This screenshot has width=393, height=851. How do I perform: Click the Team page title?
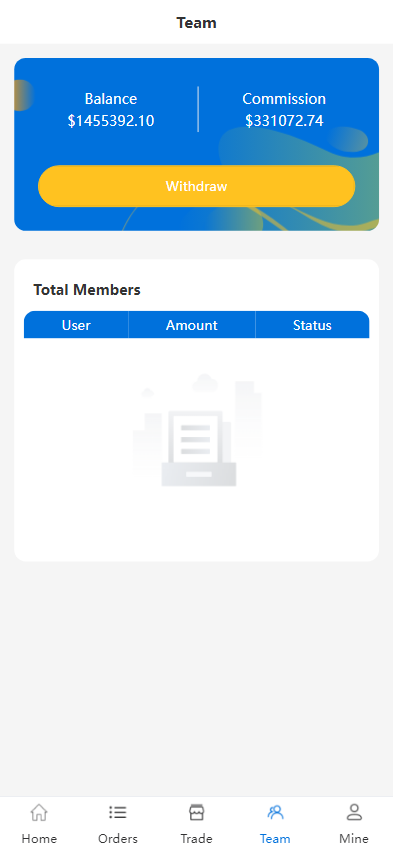point(196,23)
